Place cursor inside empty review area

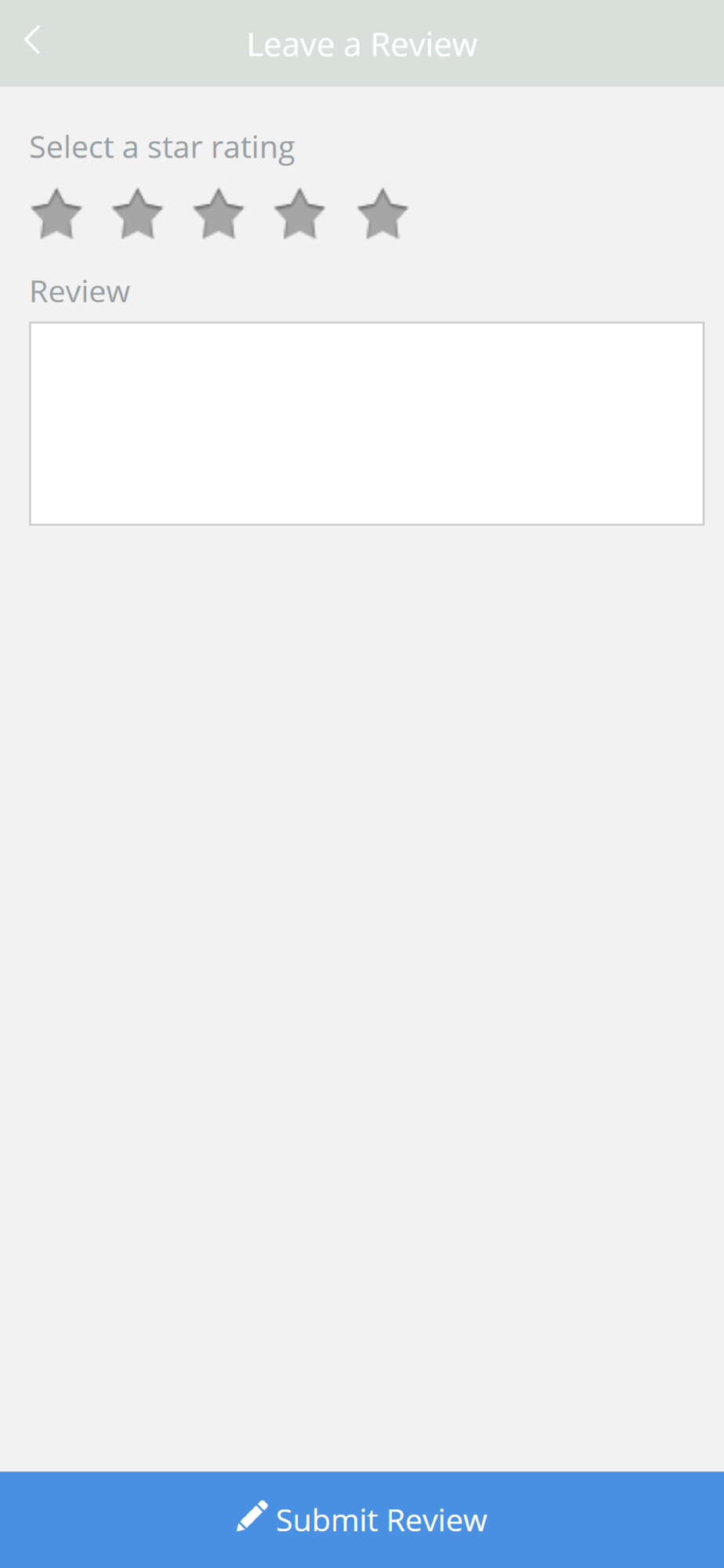[367, 423]
